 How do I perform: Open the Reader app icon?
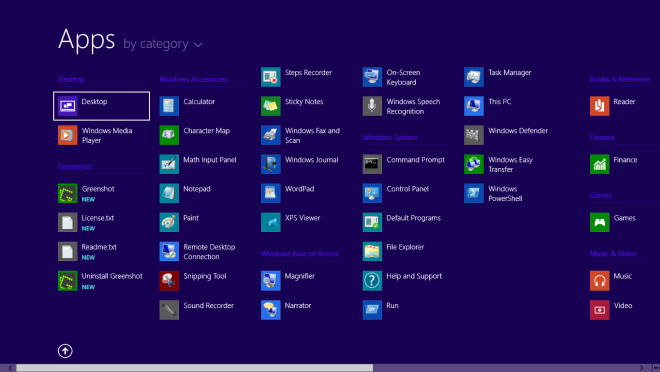600,106
